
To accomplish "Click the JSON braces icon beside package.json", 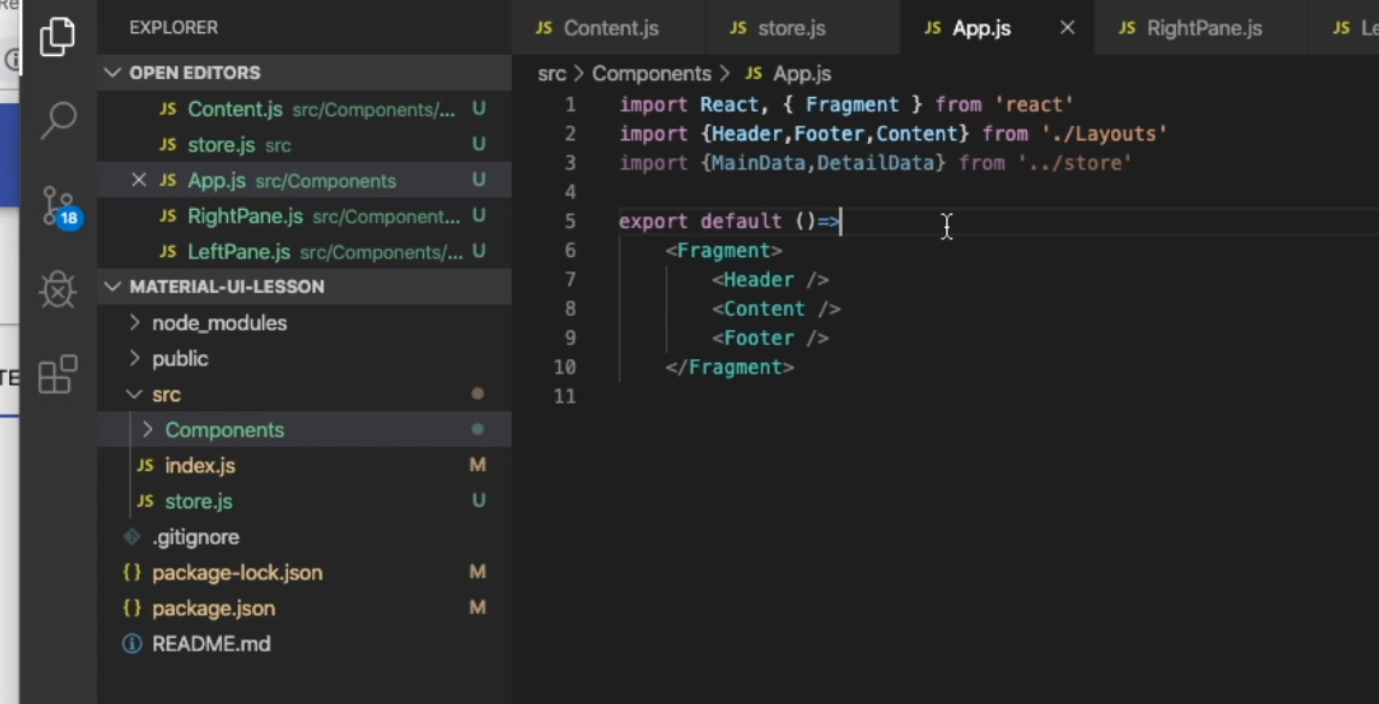I will pyautogui.click(x=131, y=608).
